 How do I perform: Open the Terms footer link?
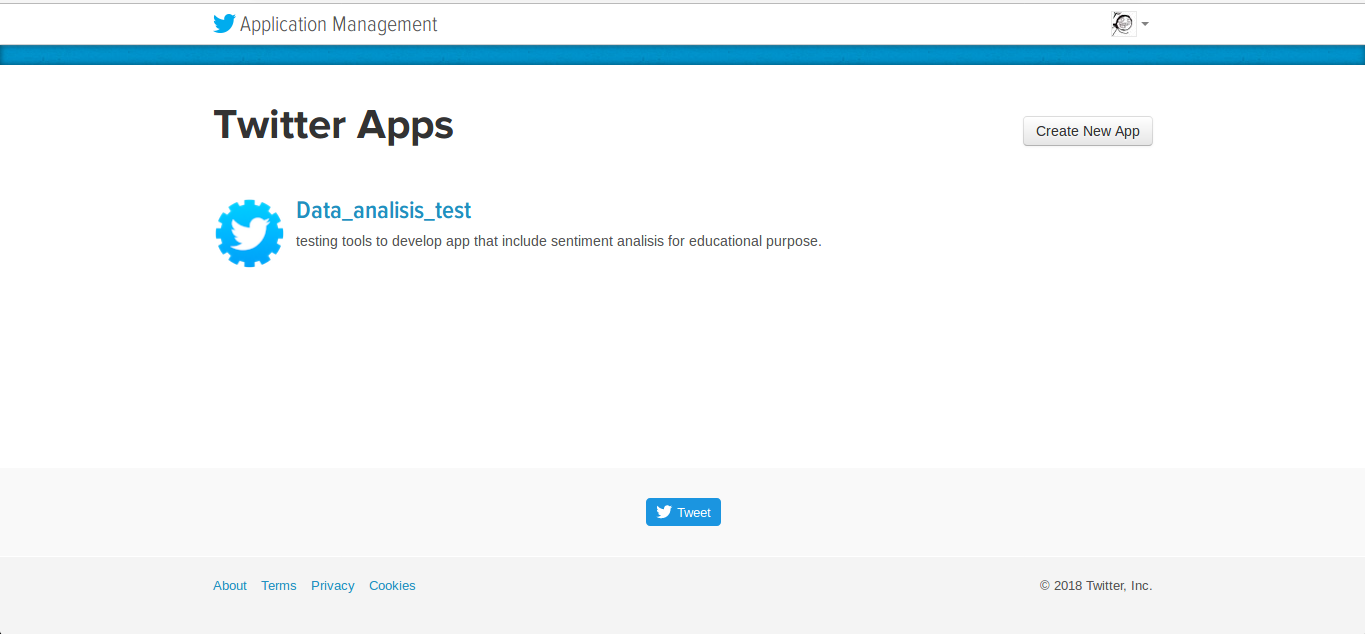click(279, 586)
